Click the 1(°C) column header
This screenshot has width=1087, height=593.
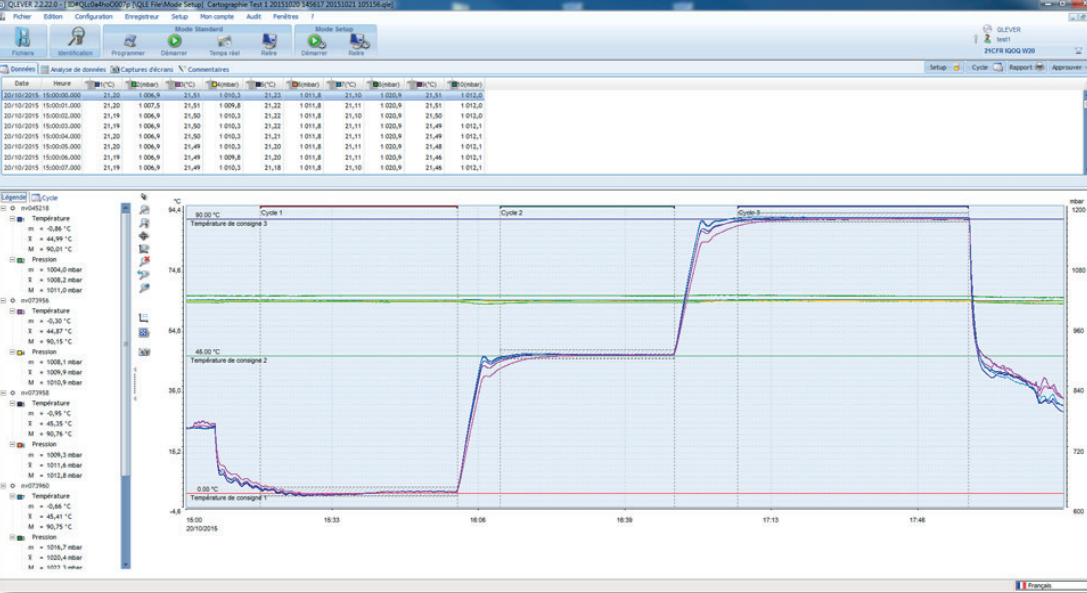[103, 84]
